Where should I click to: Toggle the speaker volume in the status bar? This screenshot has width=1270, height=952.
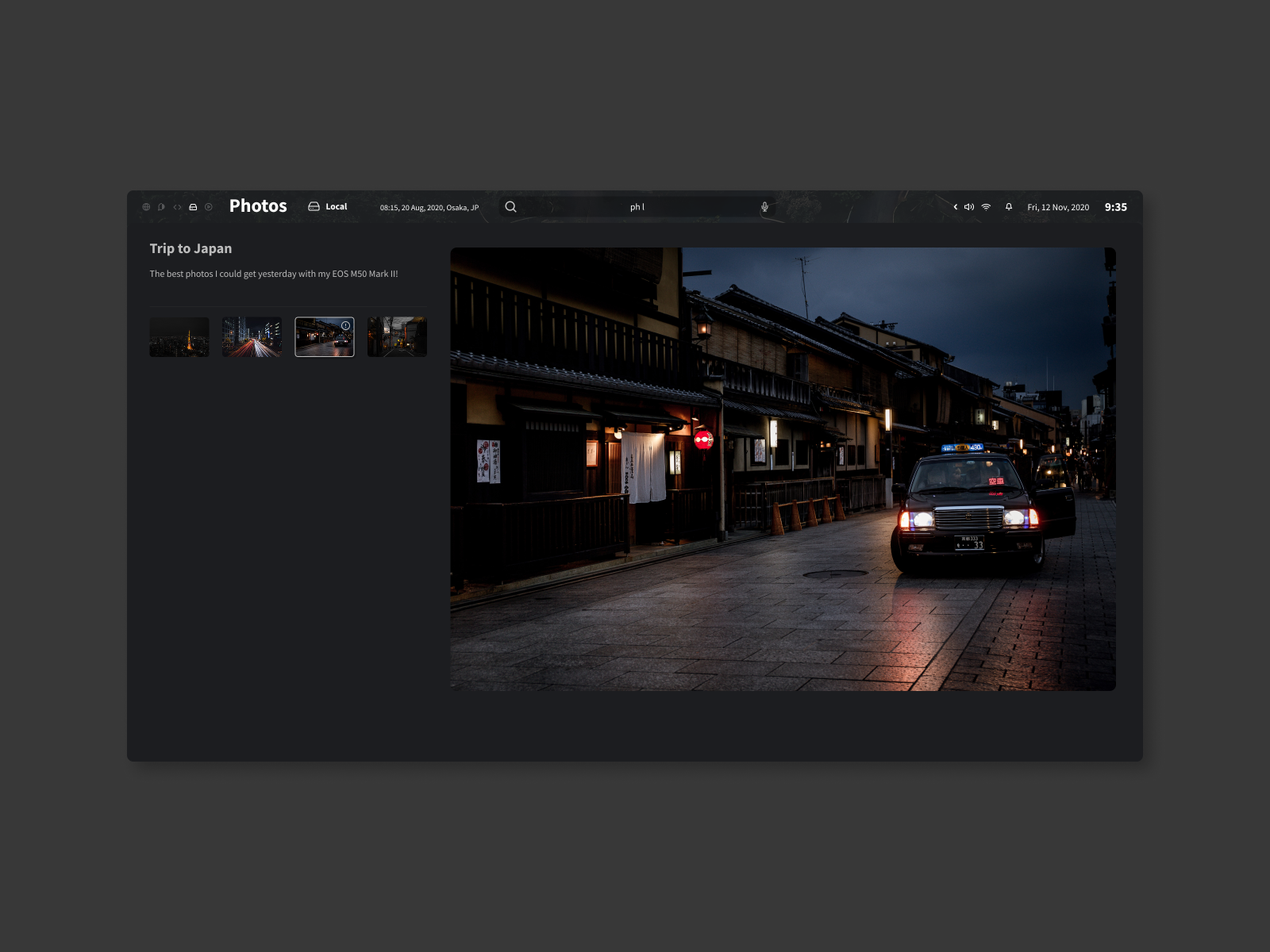[x=968, y=206]
